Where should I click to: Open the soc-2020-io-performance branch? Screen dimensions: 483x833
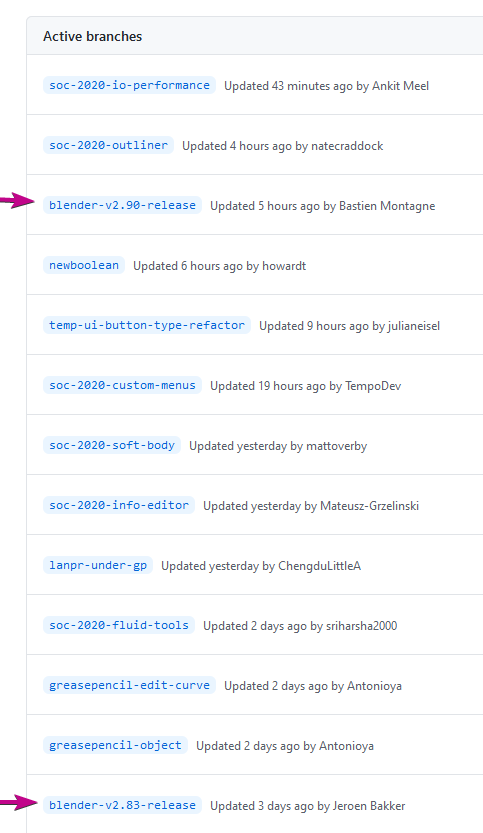[129, 85]
